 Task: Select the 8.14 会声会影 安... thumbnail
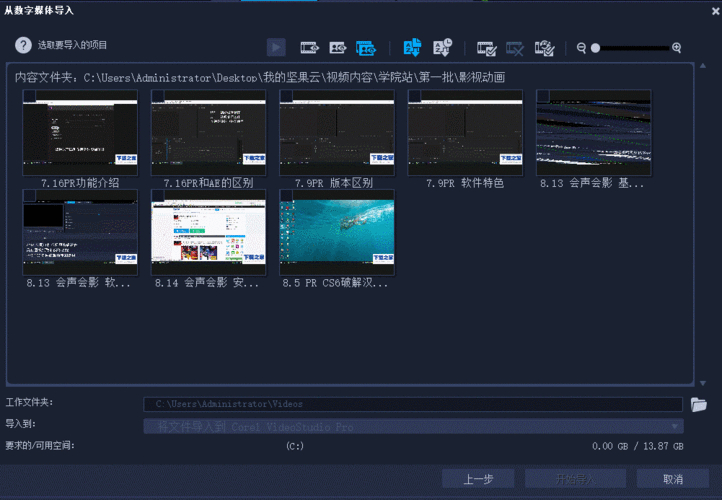[x=209, y=233]
